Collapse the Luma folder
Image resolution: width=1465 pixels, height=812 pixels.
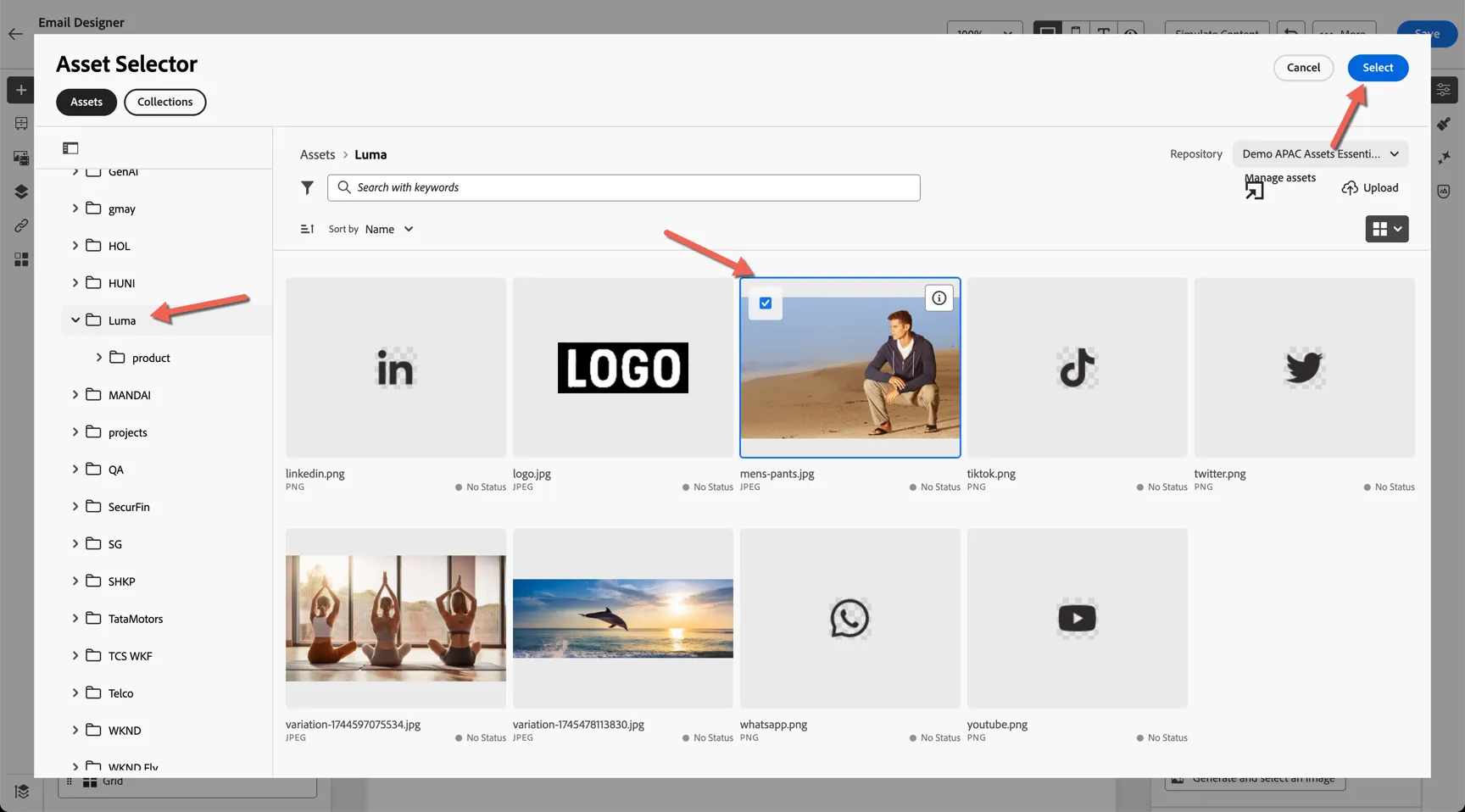click(x=75, y=320)
